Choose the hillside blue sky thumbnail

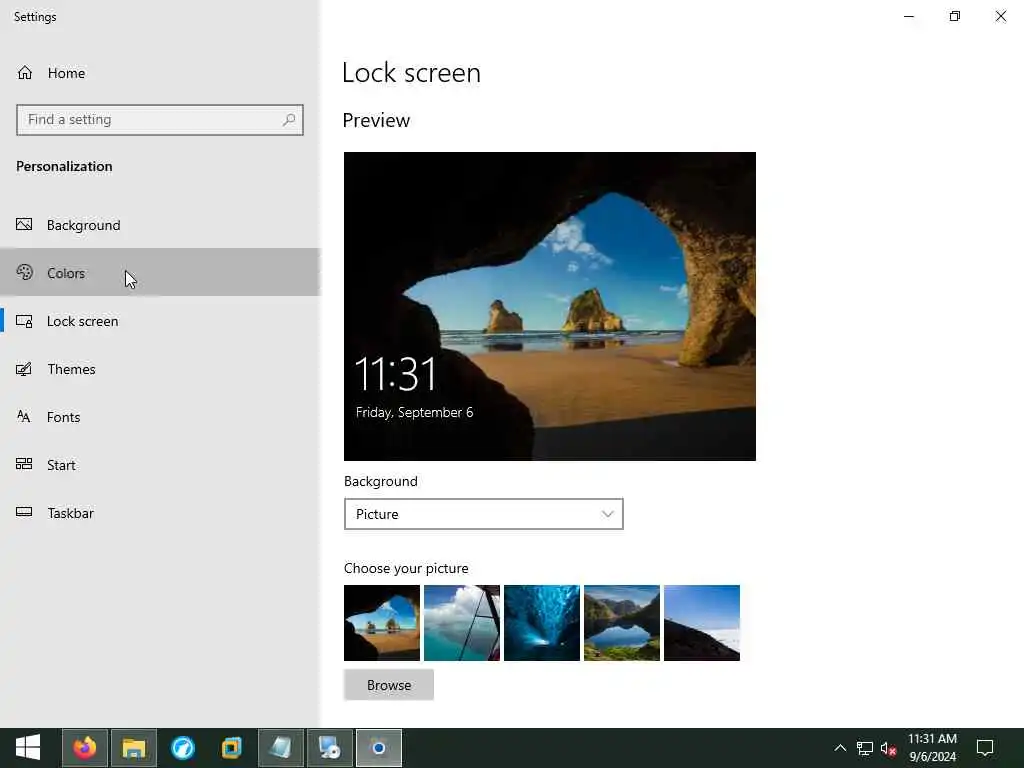[702, 623]
